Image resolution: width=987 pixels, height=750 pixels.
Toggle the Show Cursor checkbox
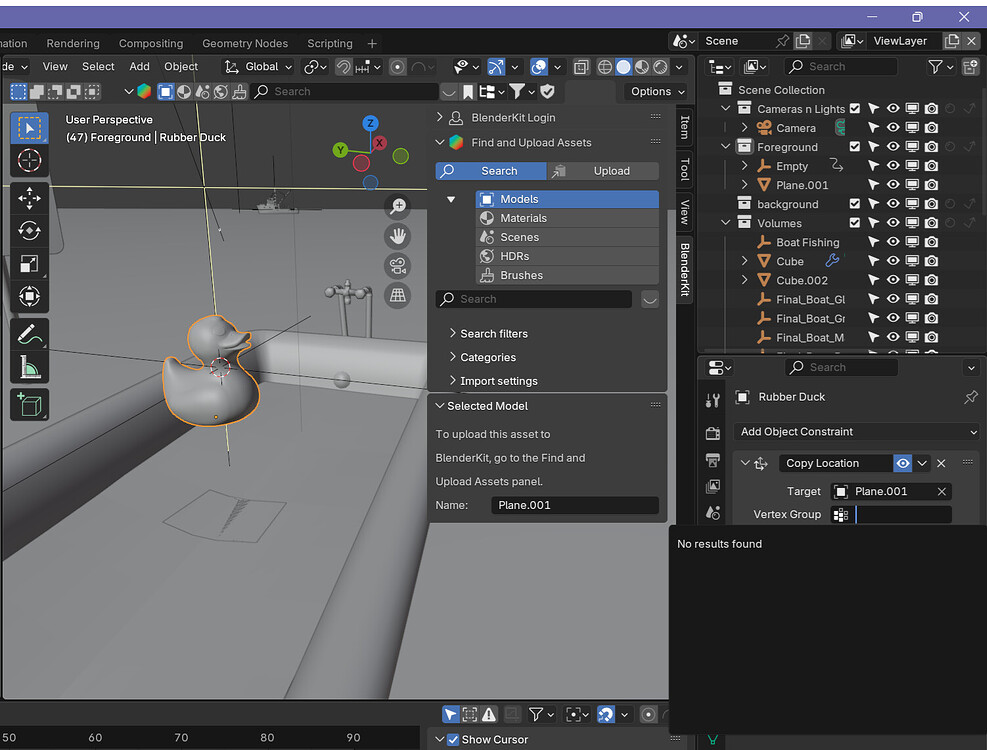[453, 739]
